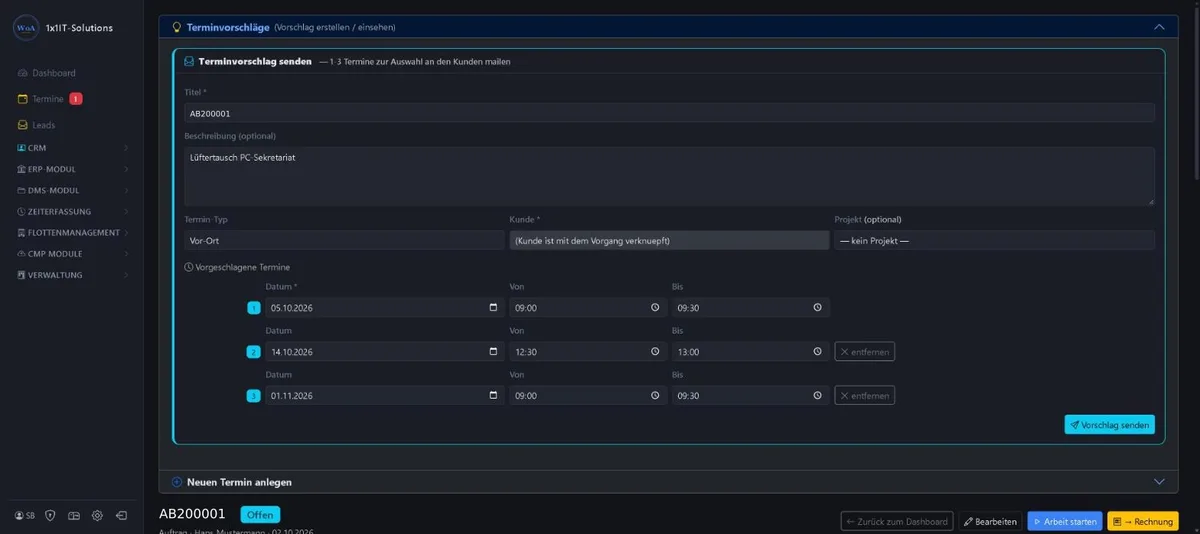Click the plus icon beside Neuen Termin anlegen
Image resolution: width=1200 pixels, height=534 pixels.
click(177, 481)
